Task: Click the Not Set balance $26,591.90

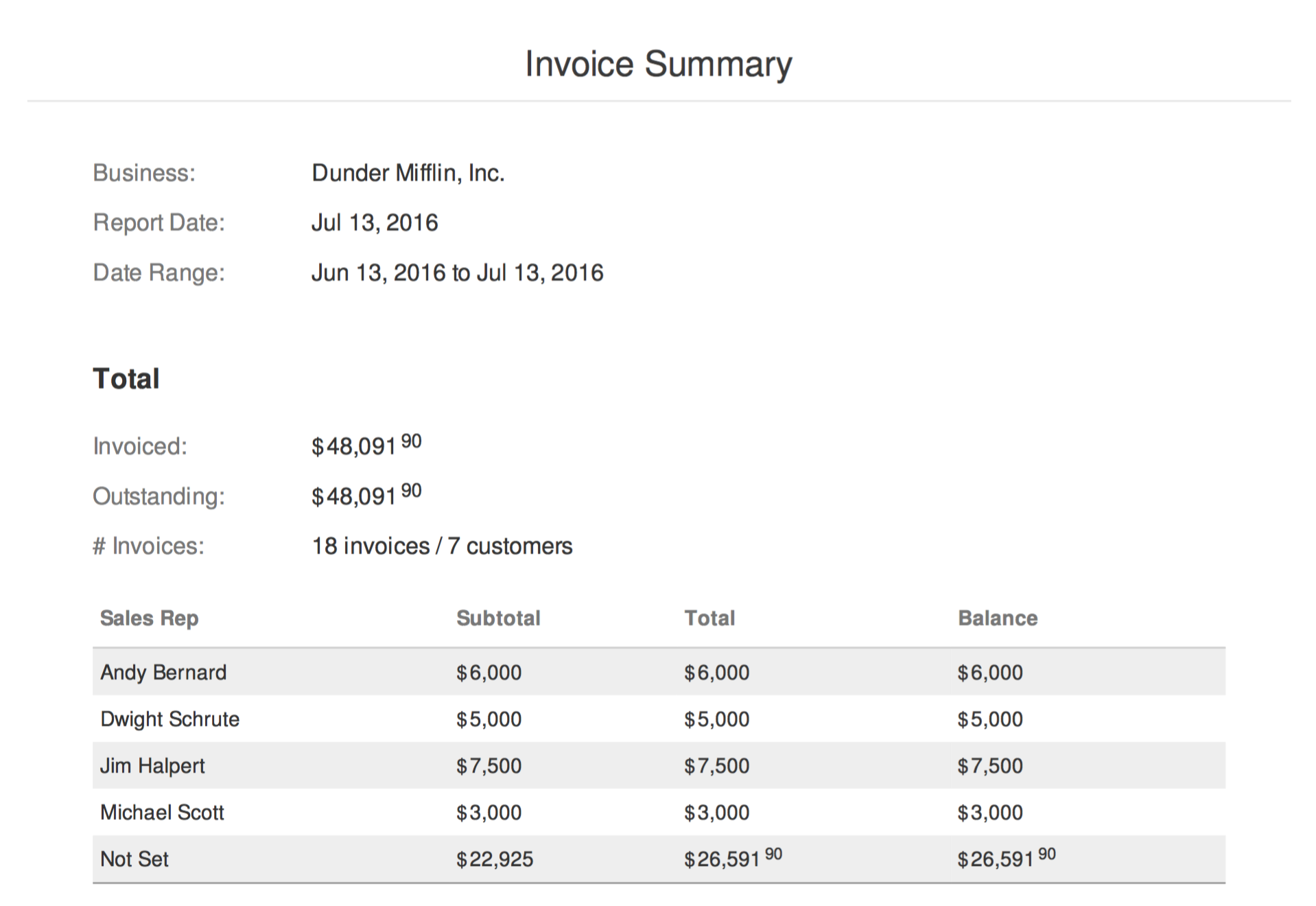Action: (x=1007, y=858)
